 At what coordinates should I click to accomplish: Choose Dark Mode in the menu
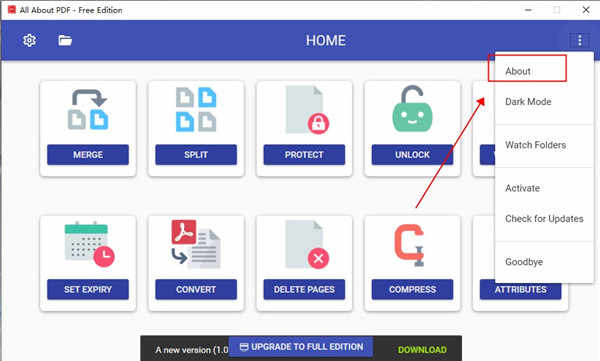[x=544, y=102]
